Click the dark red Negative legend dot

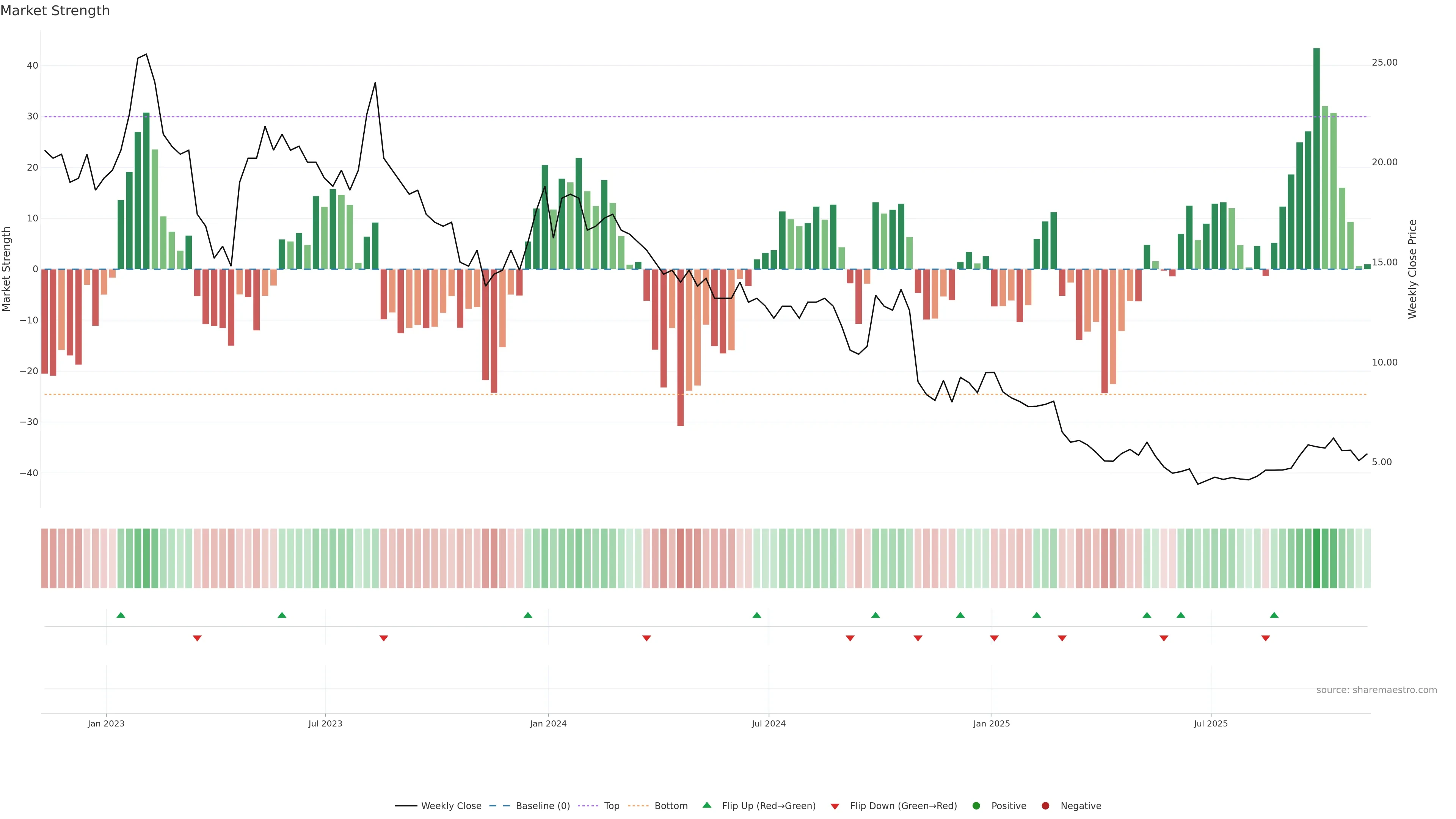click(1045, 806)
